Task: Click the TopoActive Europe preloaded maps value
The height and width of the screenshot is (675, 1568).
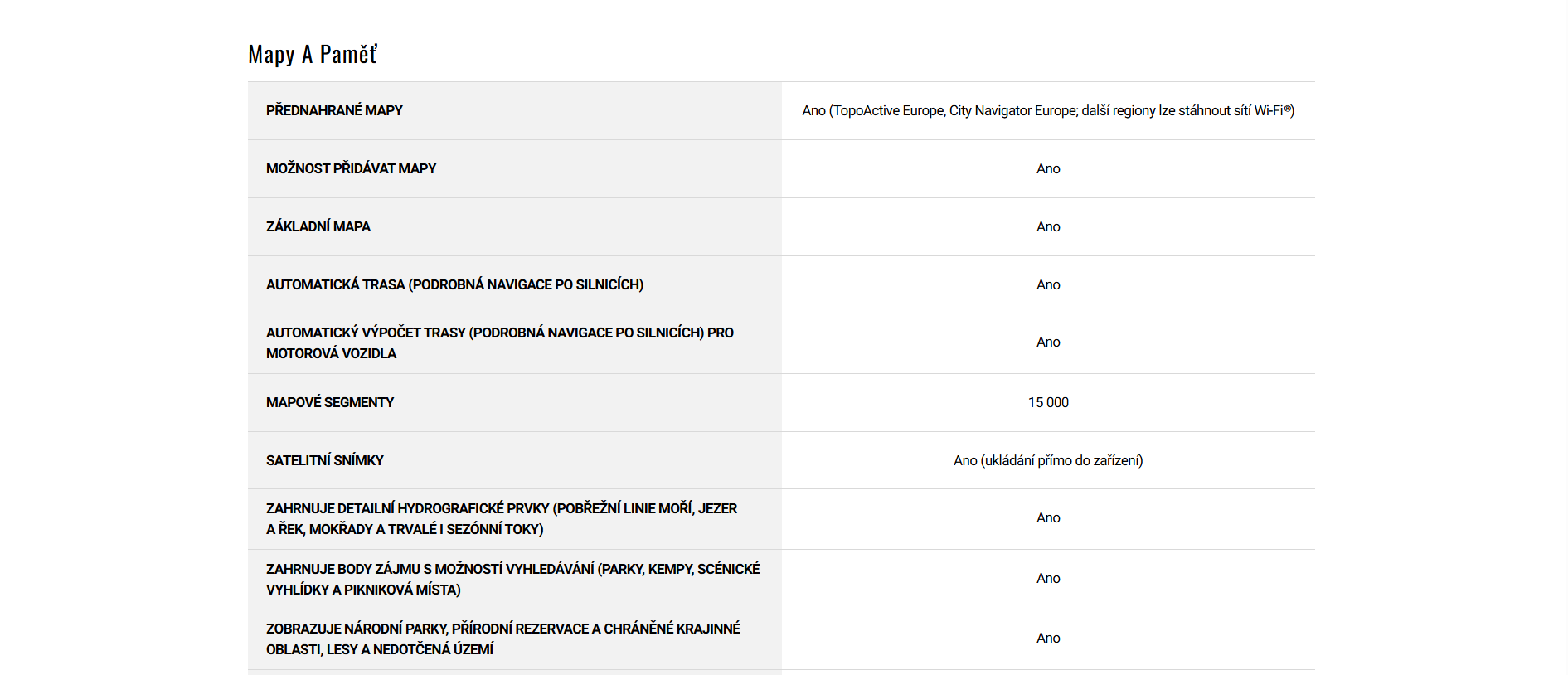Action: [1047, 110]
